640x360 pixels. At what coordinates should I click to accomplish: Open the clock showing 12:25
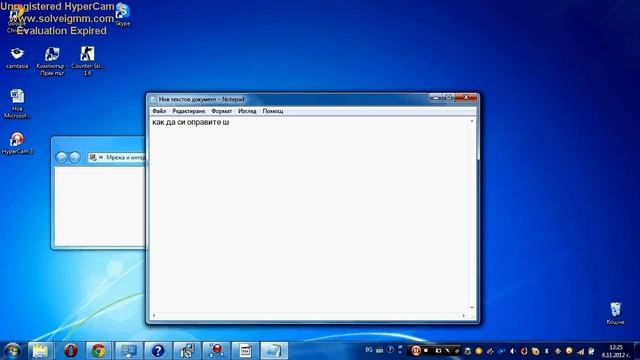coord(616,351)
